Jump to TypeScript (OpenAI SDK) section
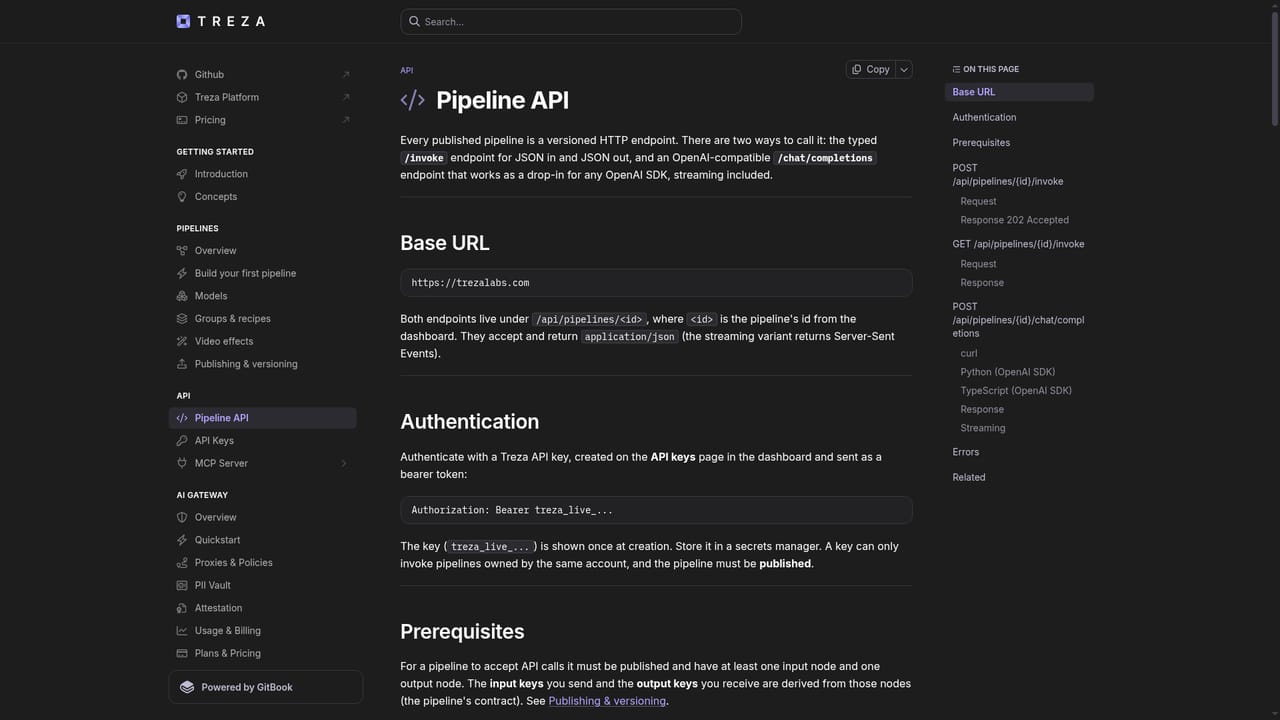This screenshot has width=1280, height=720. (1016, 391)
